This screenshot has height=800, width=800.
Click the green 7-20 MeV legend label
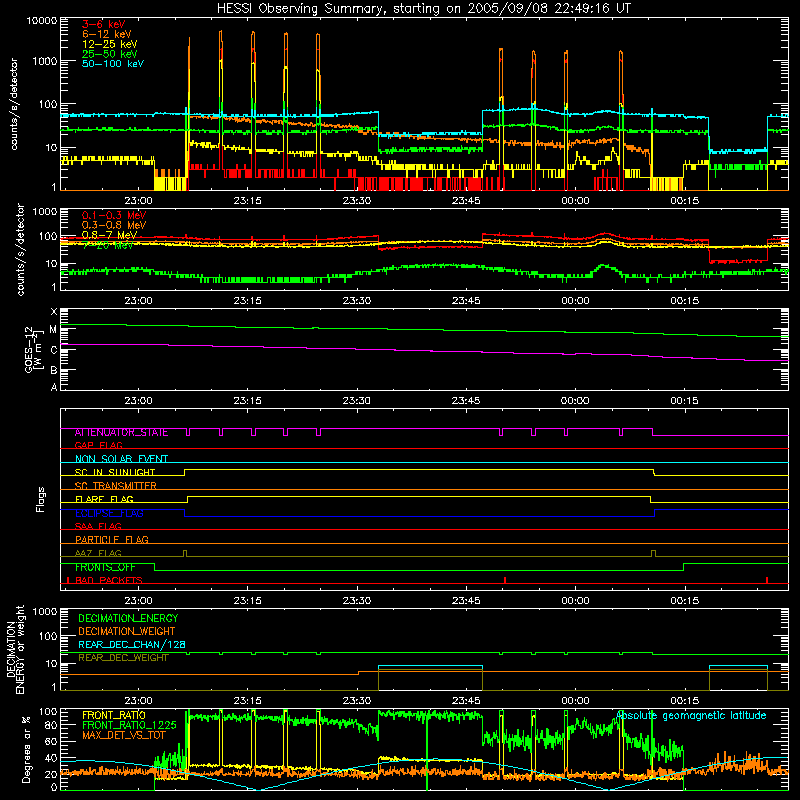pos(108,245)
